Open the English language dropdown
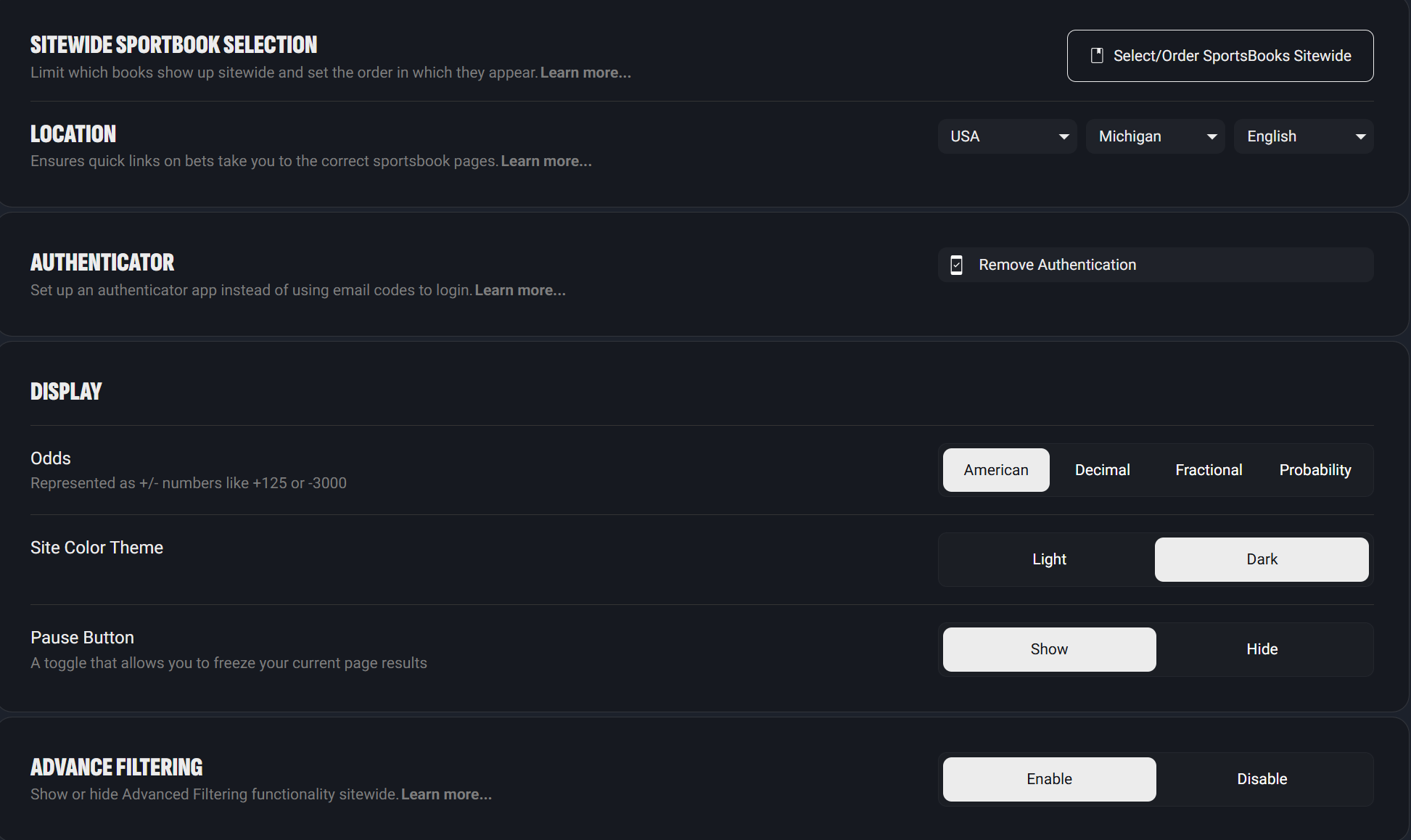Screen dimensions: 1411x840 click(x=1303, y=136)
